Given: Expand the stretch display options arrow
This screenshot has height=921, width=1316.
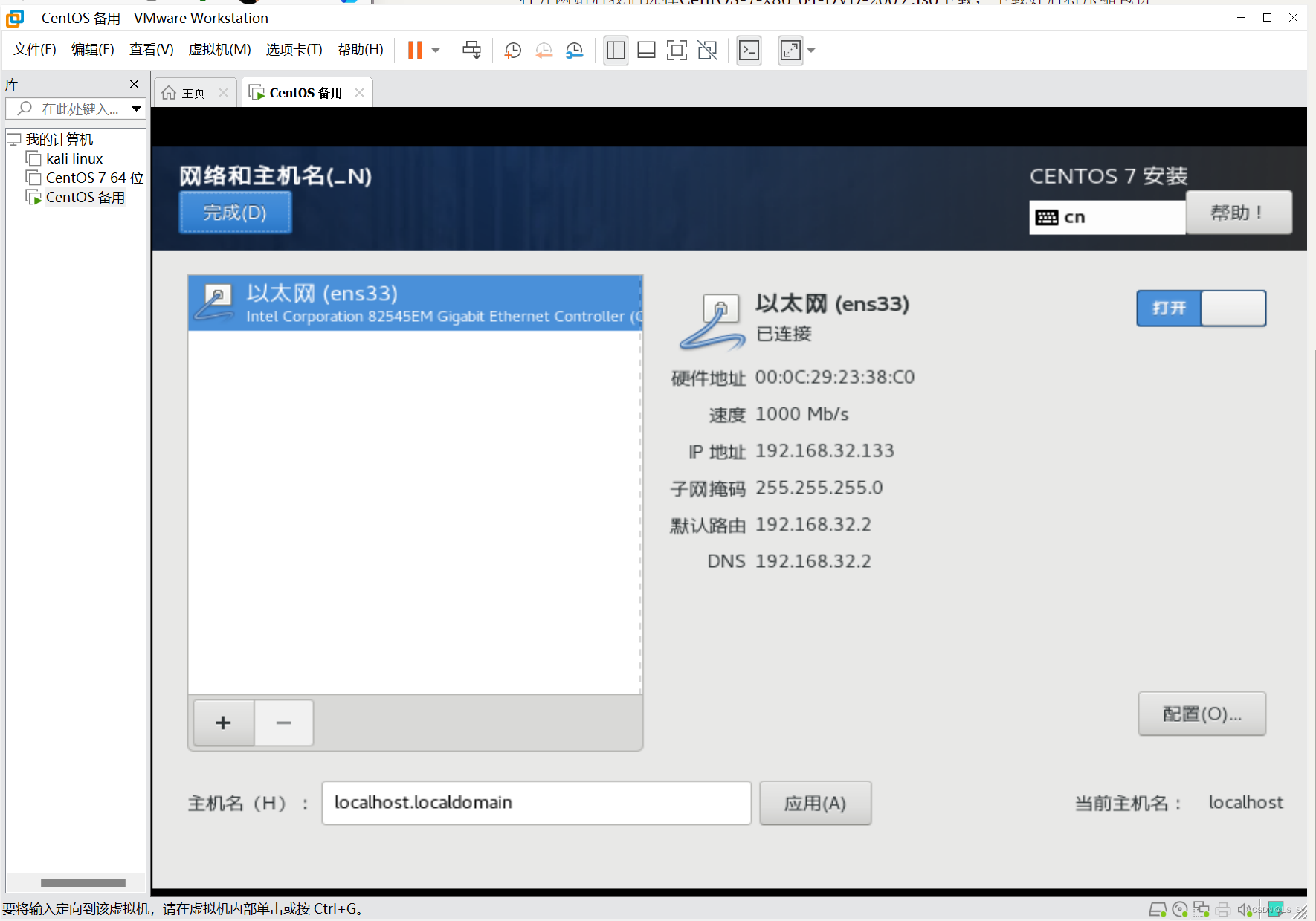Looking at the screenshot, I should pyautogui.click(x=811, y=51).
